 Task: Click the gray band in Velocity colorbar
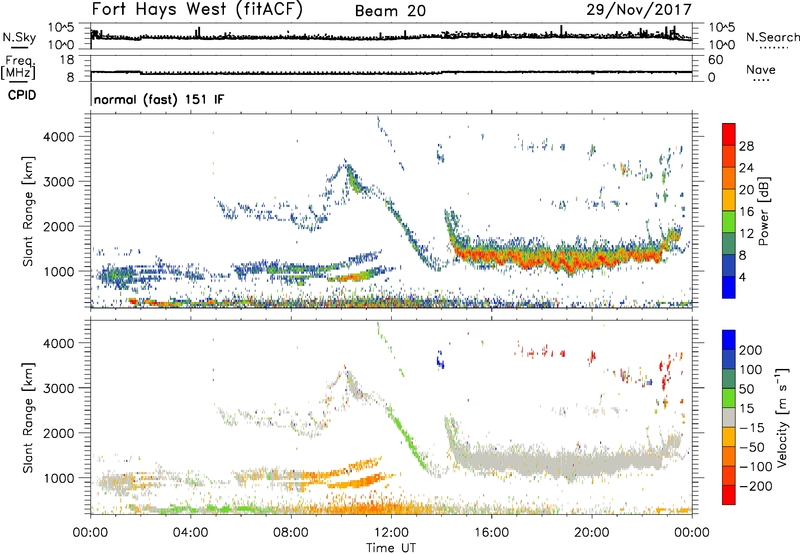pyautogui.click(x=729, y=417)
